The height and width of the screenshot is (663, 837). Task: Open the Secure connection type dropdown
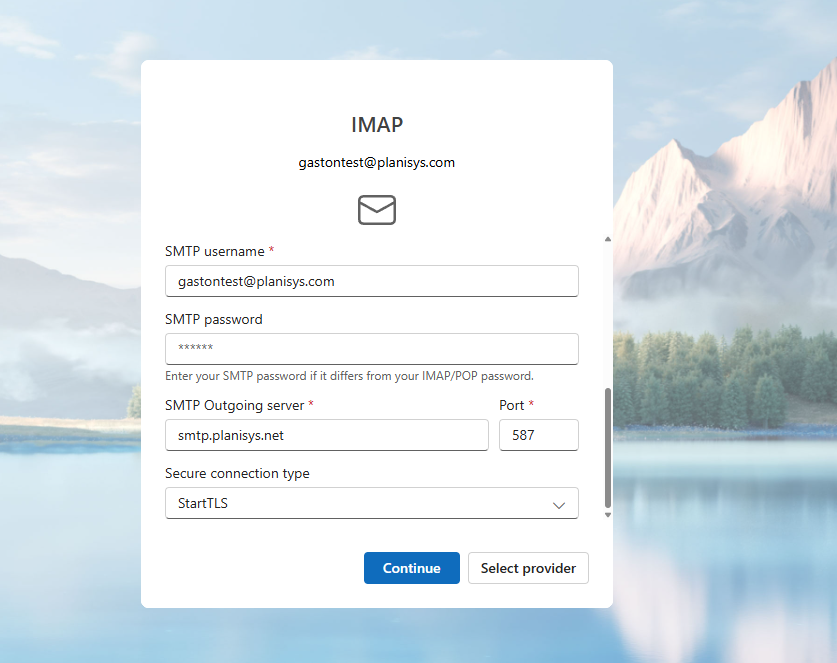[x=371, y=504]
